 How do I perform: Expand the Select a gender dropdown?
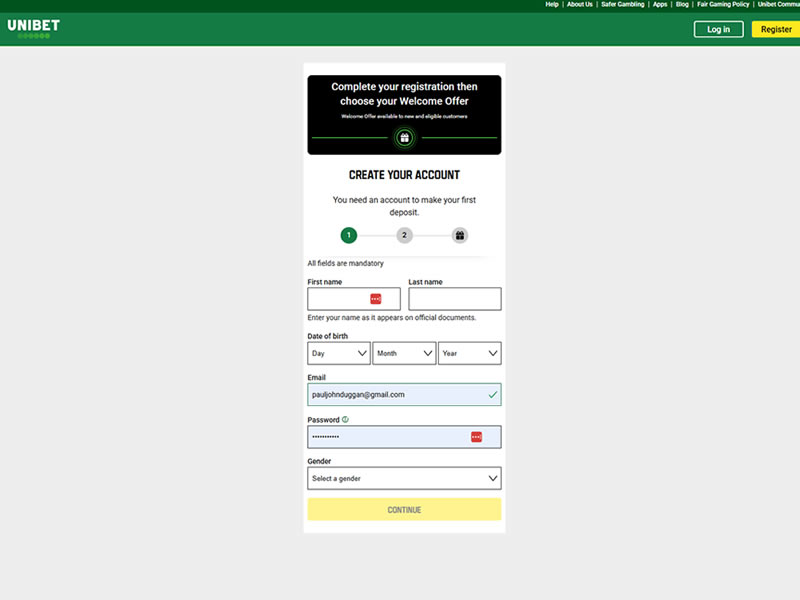404,478
